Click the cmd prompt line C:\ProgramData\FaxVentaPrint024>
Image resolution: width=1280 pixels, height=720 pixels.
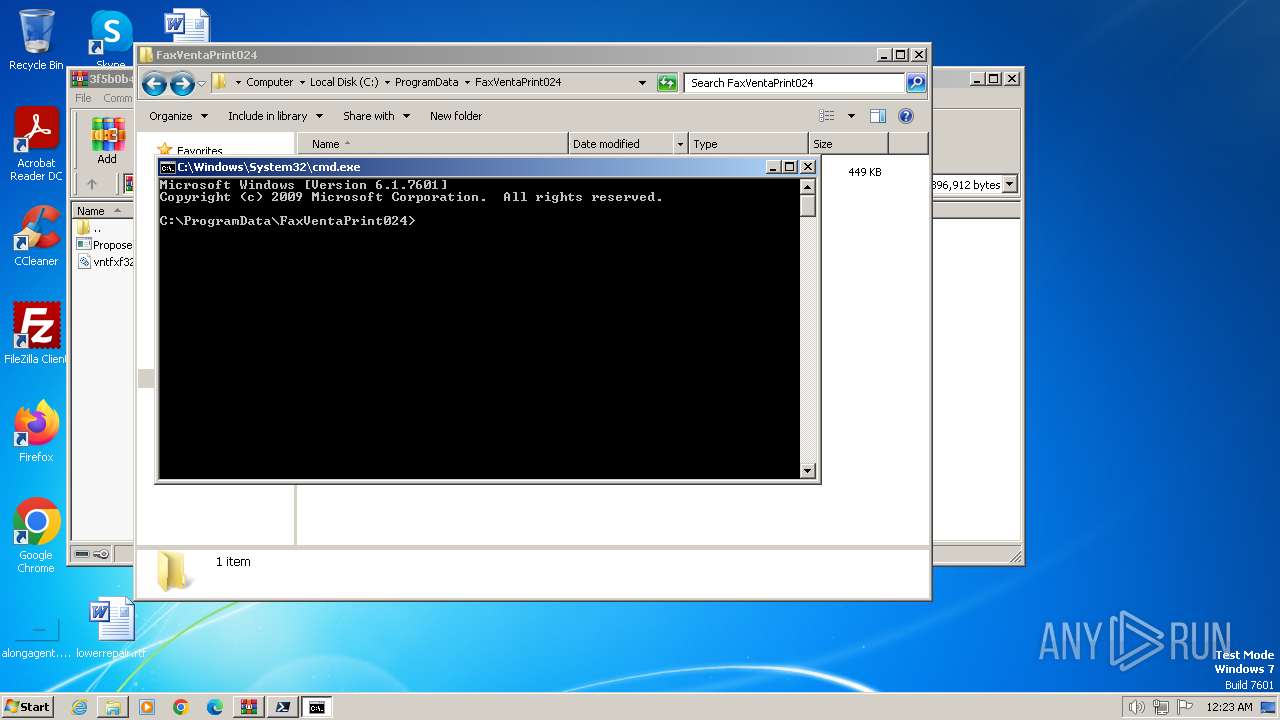287,221
